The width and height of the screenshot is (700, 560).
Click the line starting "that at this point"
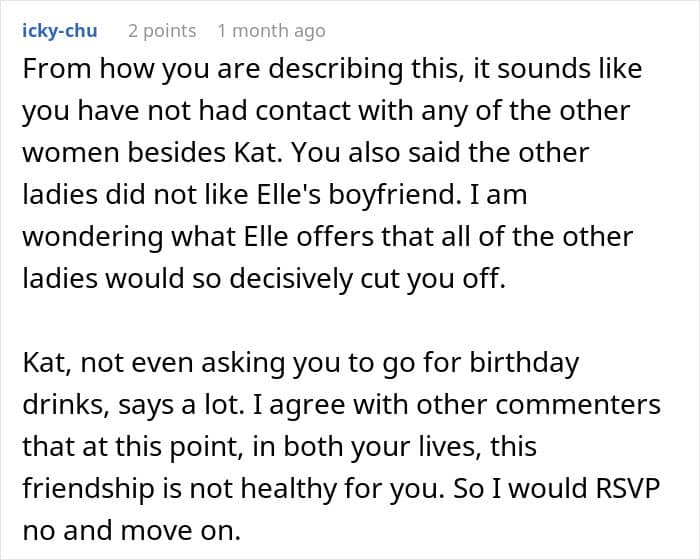click(279, 447)
